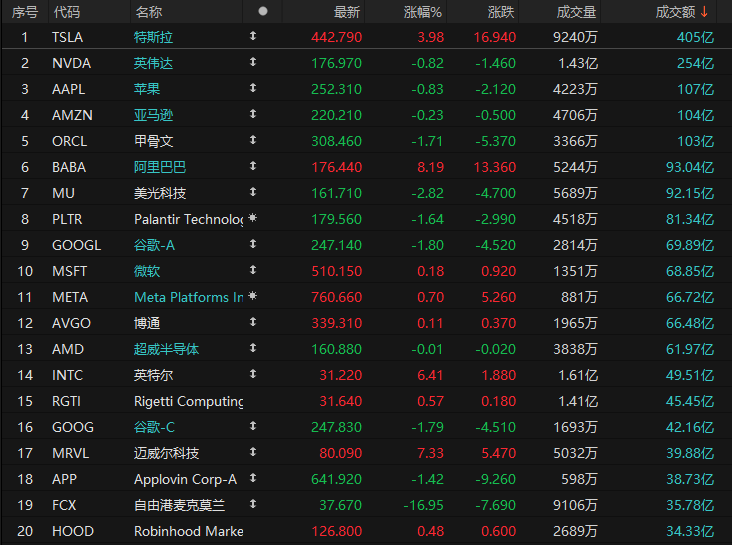Click the orange sort arrow beside 成交额

point(704,12)
